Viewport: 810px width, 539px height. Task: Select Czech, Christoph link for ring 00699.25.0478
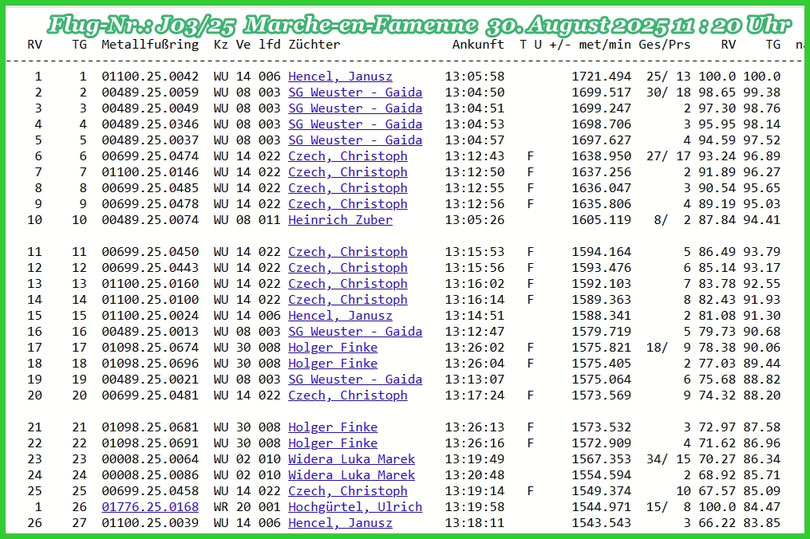(x=348, y=204)
